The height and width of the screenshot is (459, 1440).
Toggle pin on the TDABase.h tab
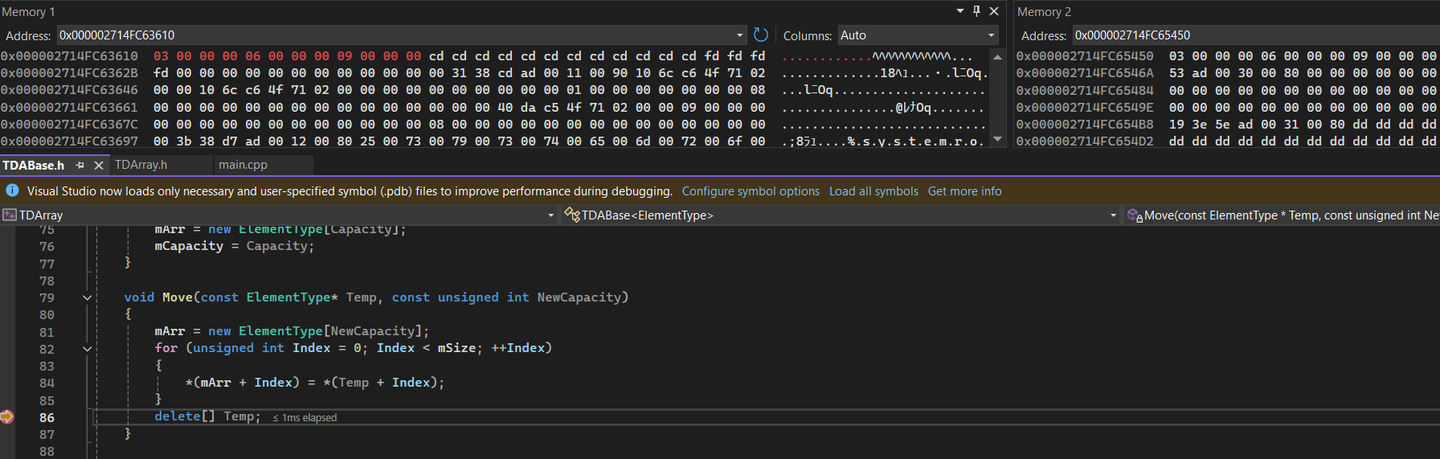click(x=80, y=165)
